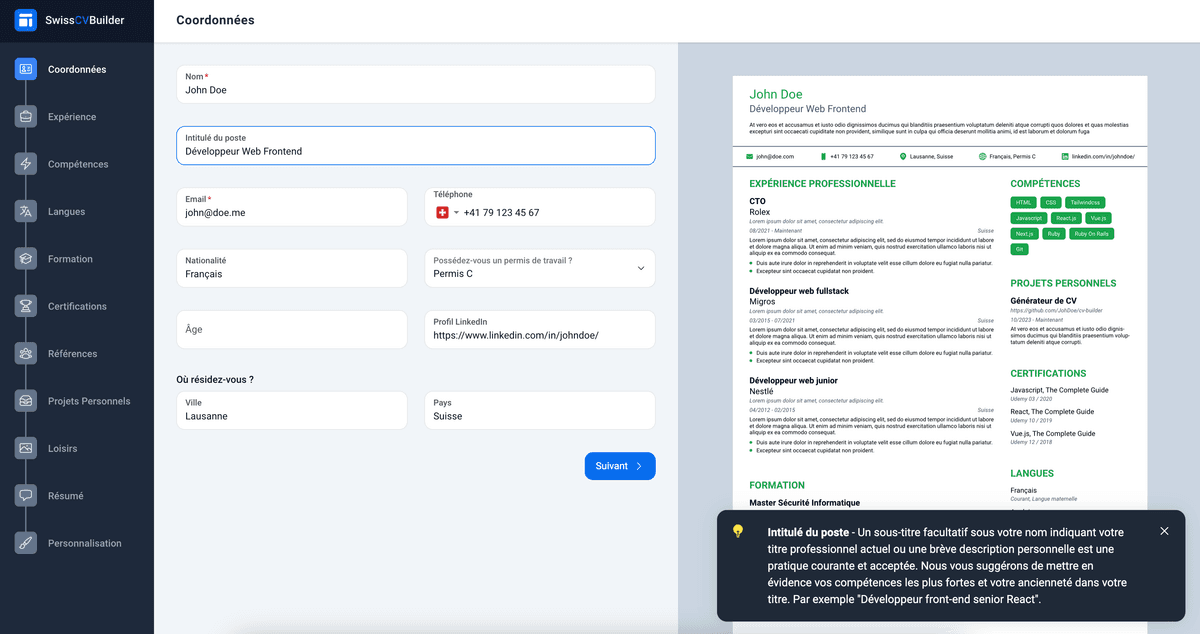Click the Ville field containing Lausanne
1200x634 pixels.
point(291,416)
